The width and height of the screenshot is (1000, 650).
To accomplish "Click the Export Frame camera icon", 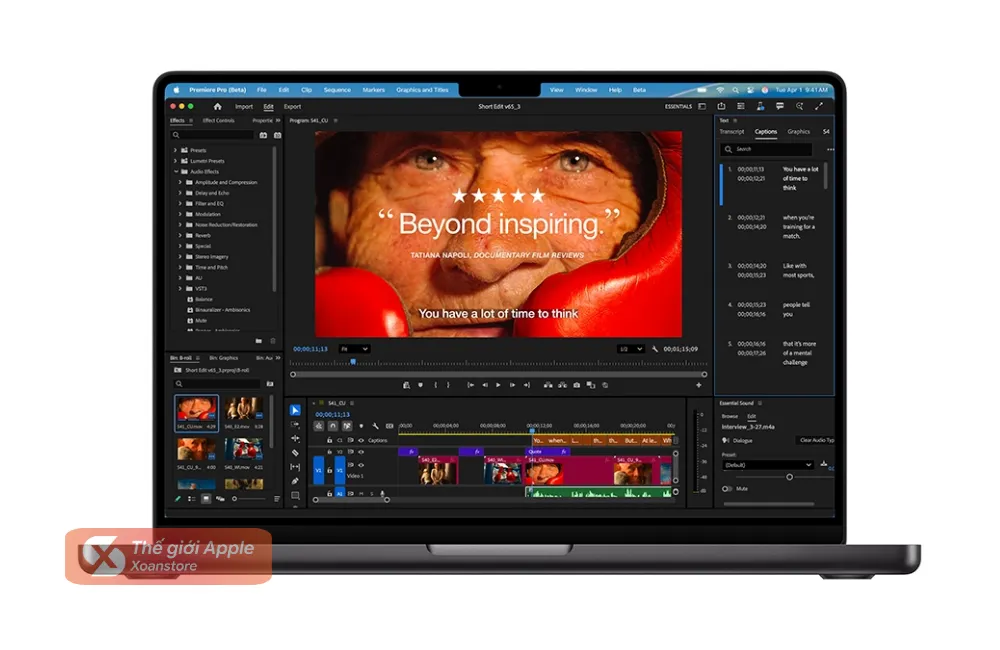I will [577, 385].
